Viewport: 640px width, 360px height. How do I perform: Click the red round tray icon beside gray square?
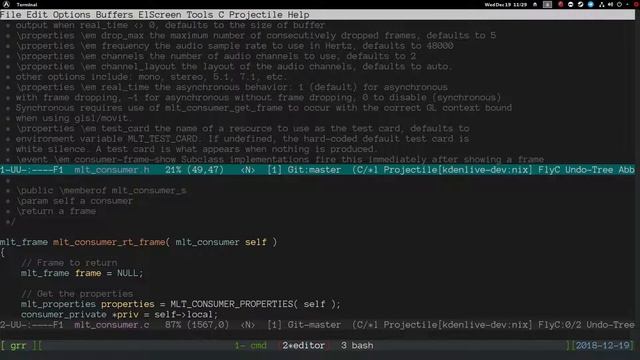coord(561,4)
